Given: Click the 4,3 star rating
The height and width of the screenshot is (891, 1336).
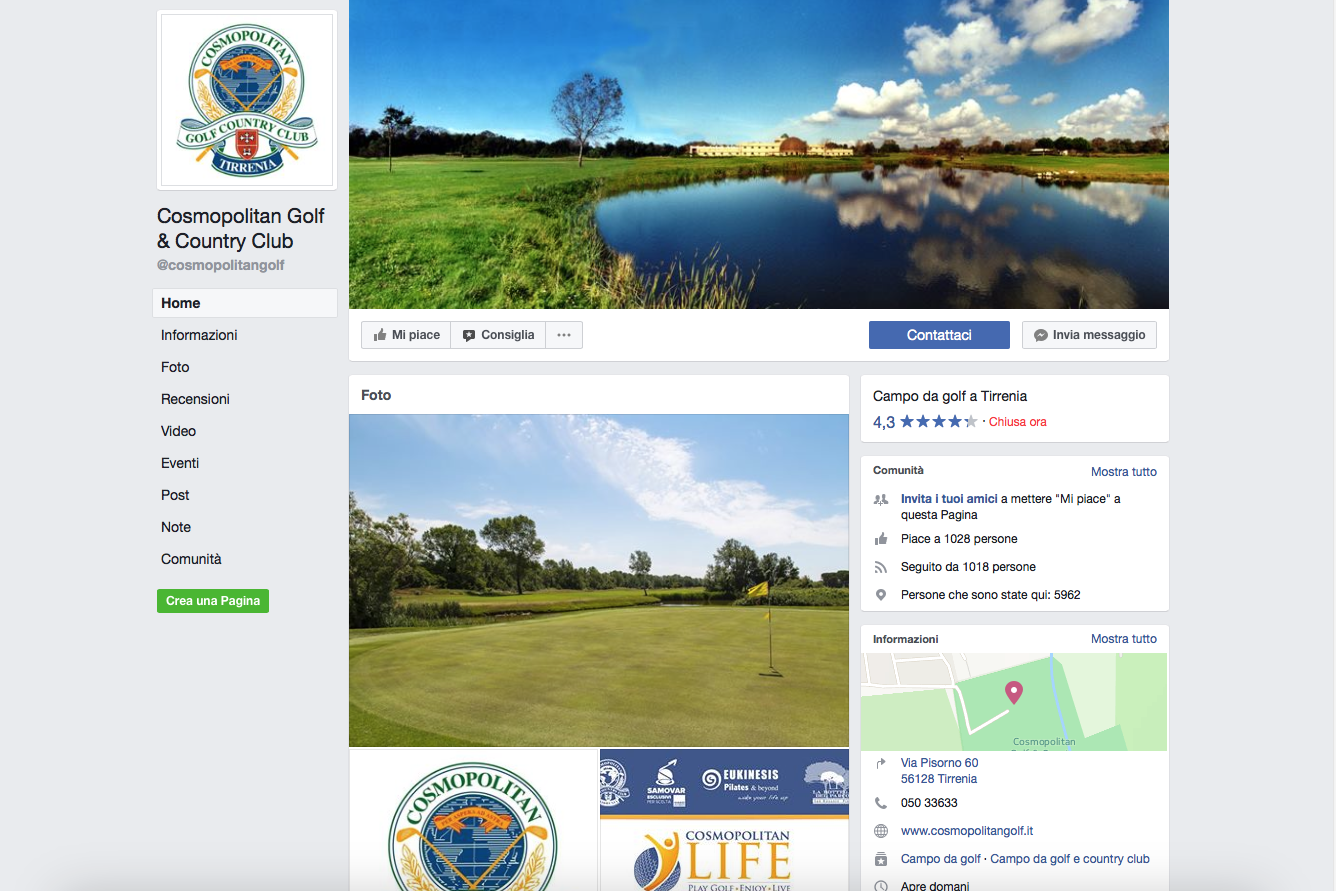Looking at the screenshot, I should [924, 422].
